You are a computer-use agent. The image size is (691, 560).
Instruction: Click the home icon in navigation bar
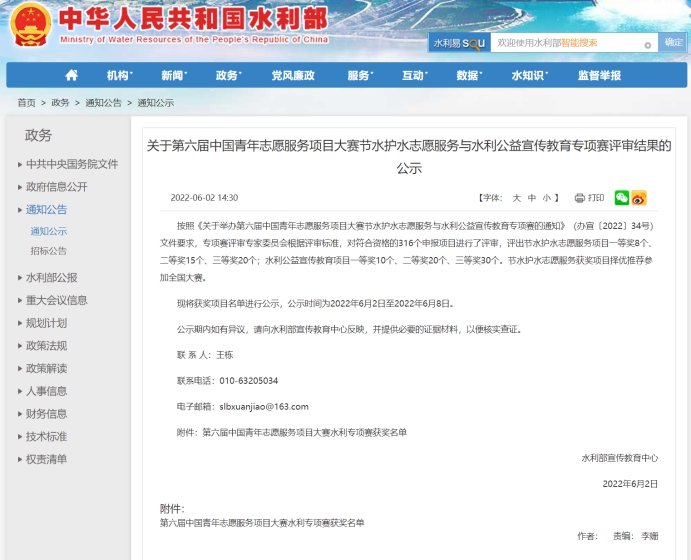point(71,75)
